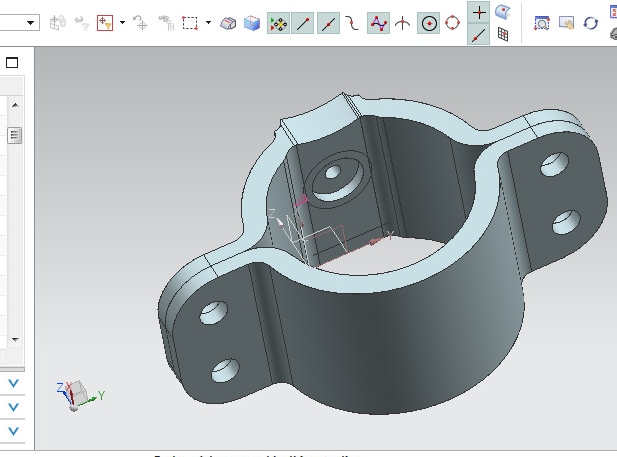Screen dimensions: 617x457
Task: Click the left panel vertical scrollbar thumb
Action: pyautogui.click(x=14, y=135)
